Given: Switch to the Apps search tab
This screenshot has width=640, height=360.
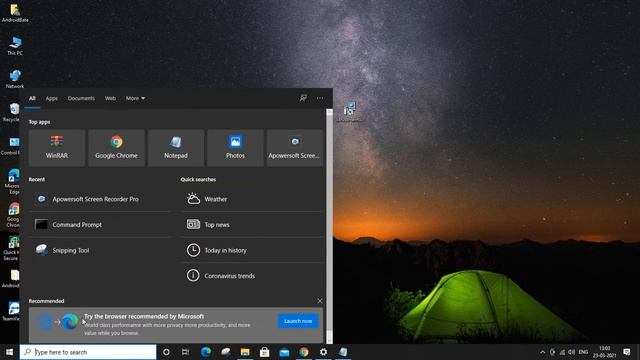Looking at the screenshot, I should click(x=52, y=98).
